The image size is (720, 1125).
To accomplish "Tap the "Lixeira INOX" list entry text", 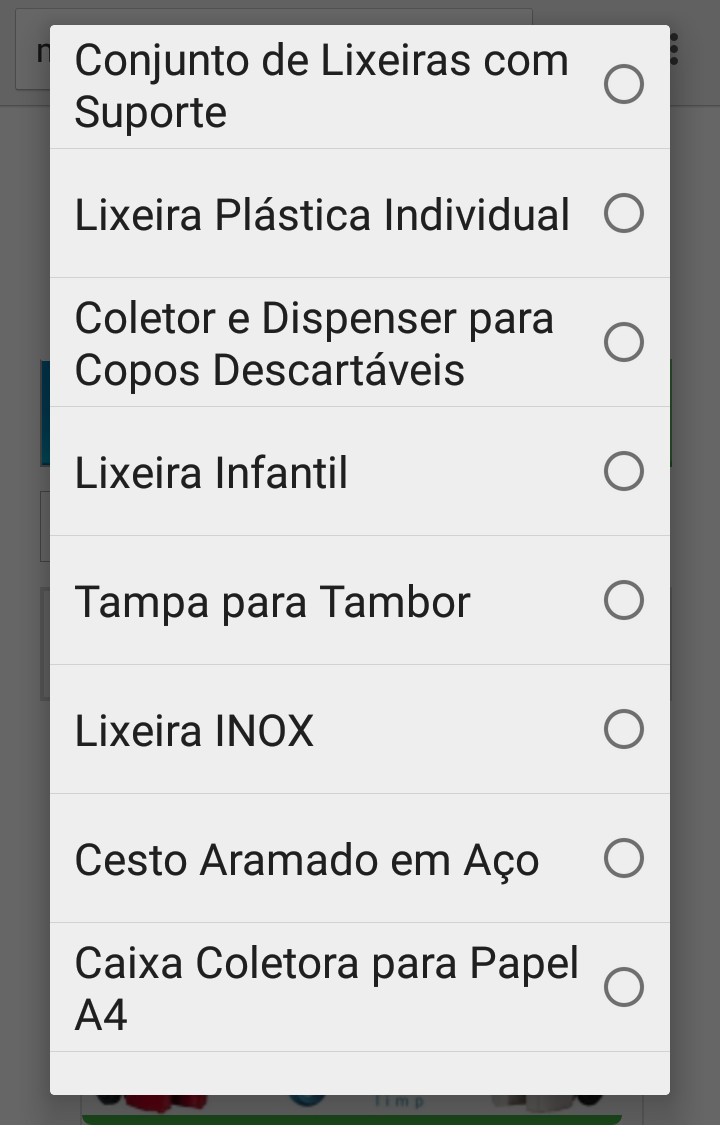I will pos(194,731).
